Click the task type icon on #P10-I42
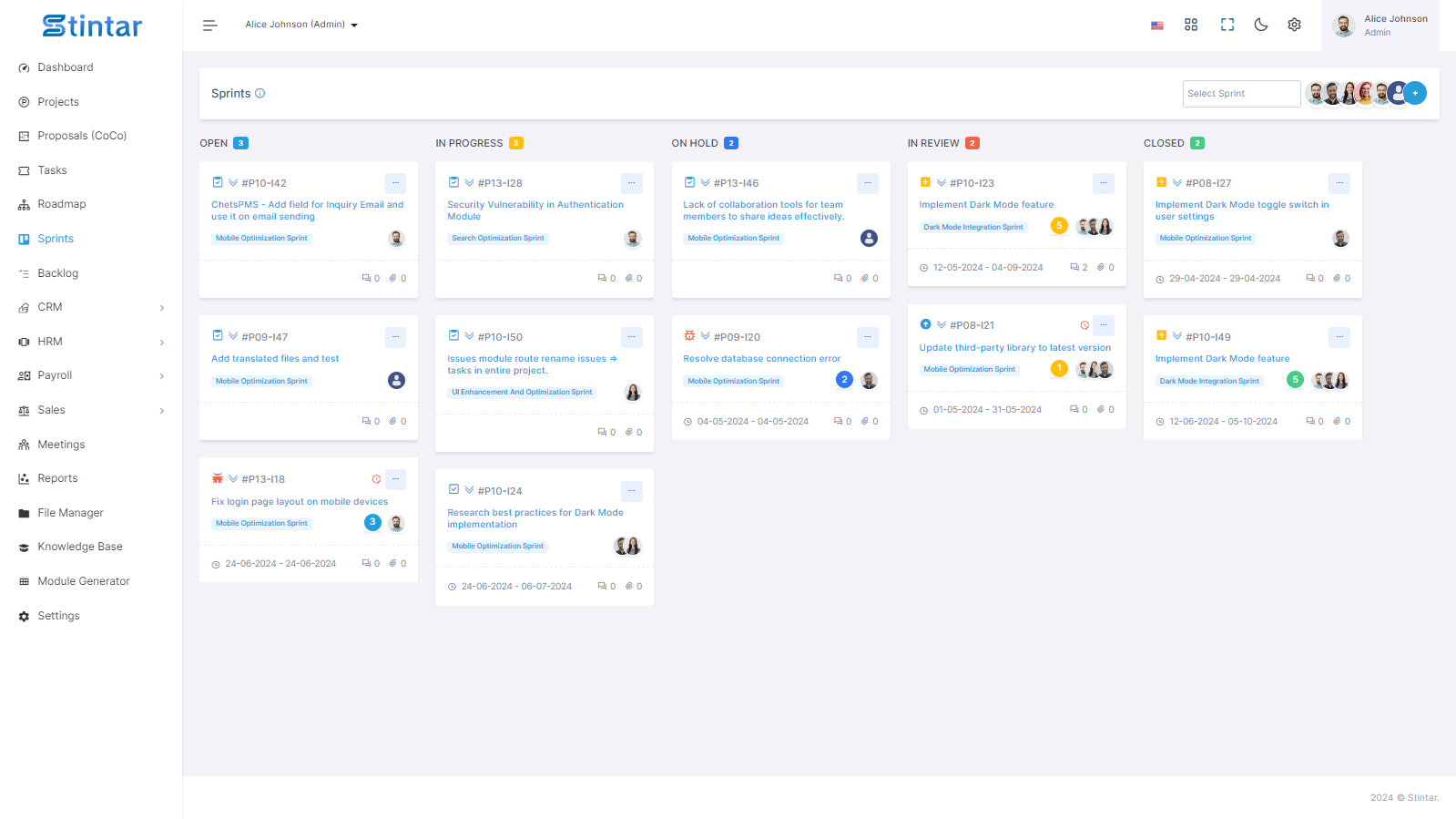The width and height of the screenshot is (1456, 819). click(218, 182)
